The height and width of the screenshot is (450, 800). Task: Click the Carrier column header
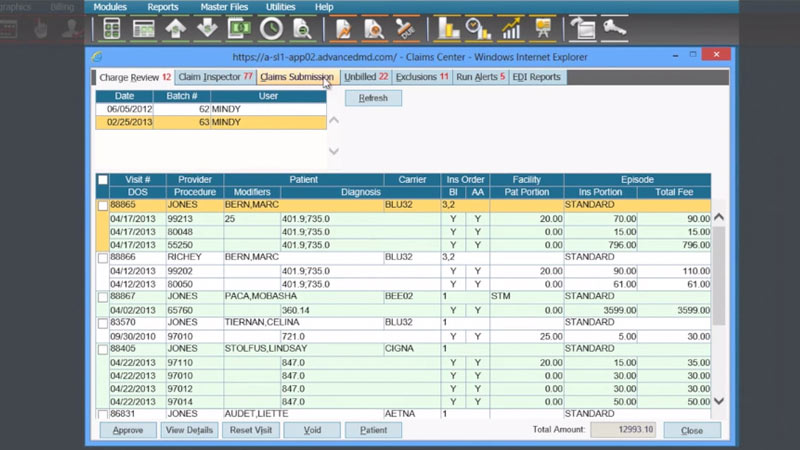point(412,180)
